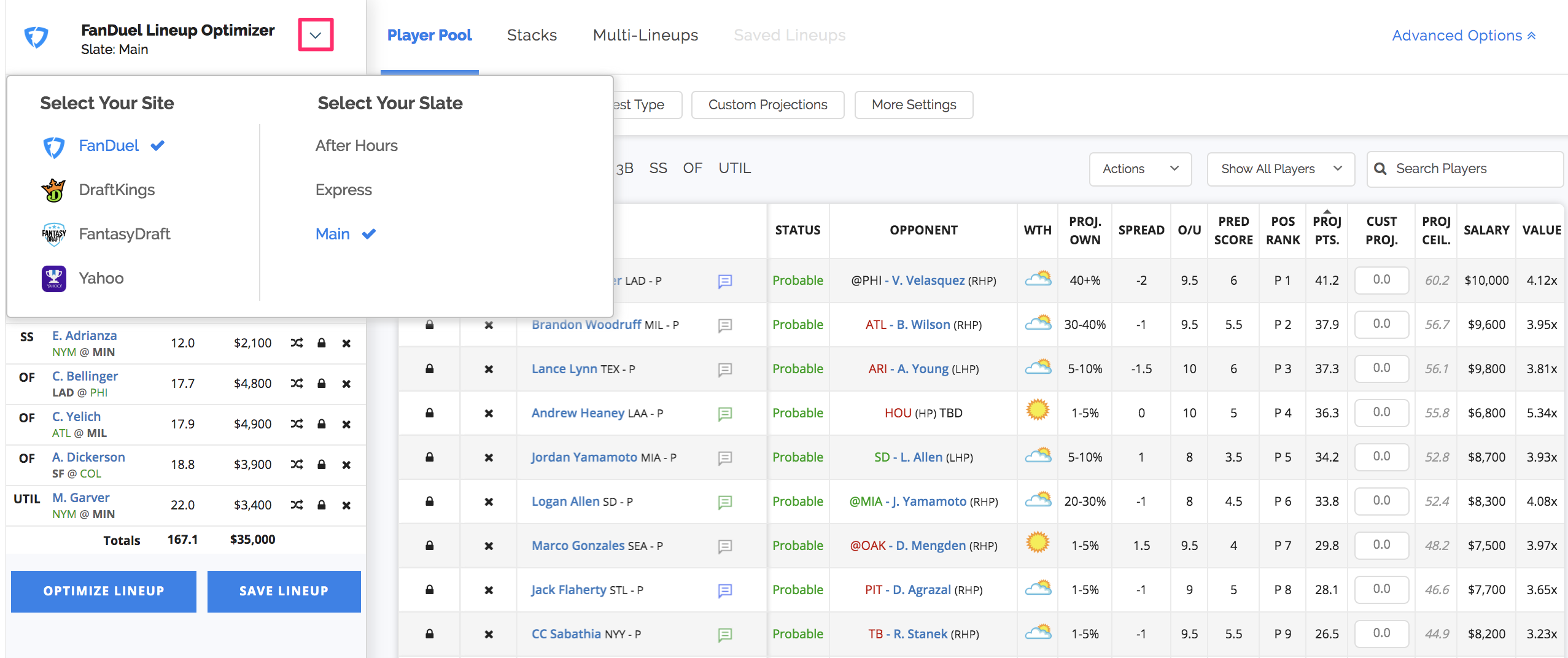Screen dimensions: 1568x658
Task: Open notes icon for Jack Flaherty
Action: [725, 590]
